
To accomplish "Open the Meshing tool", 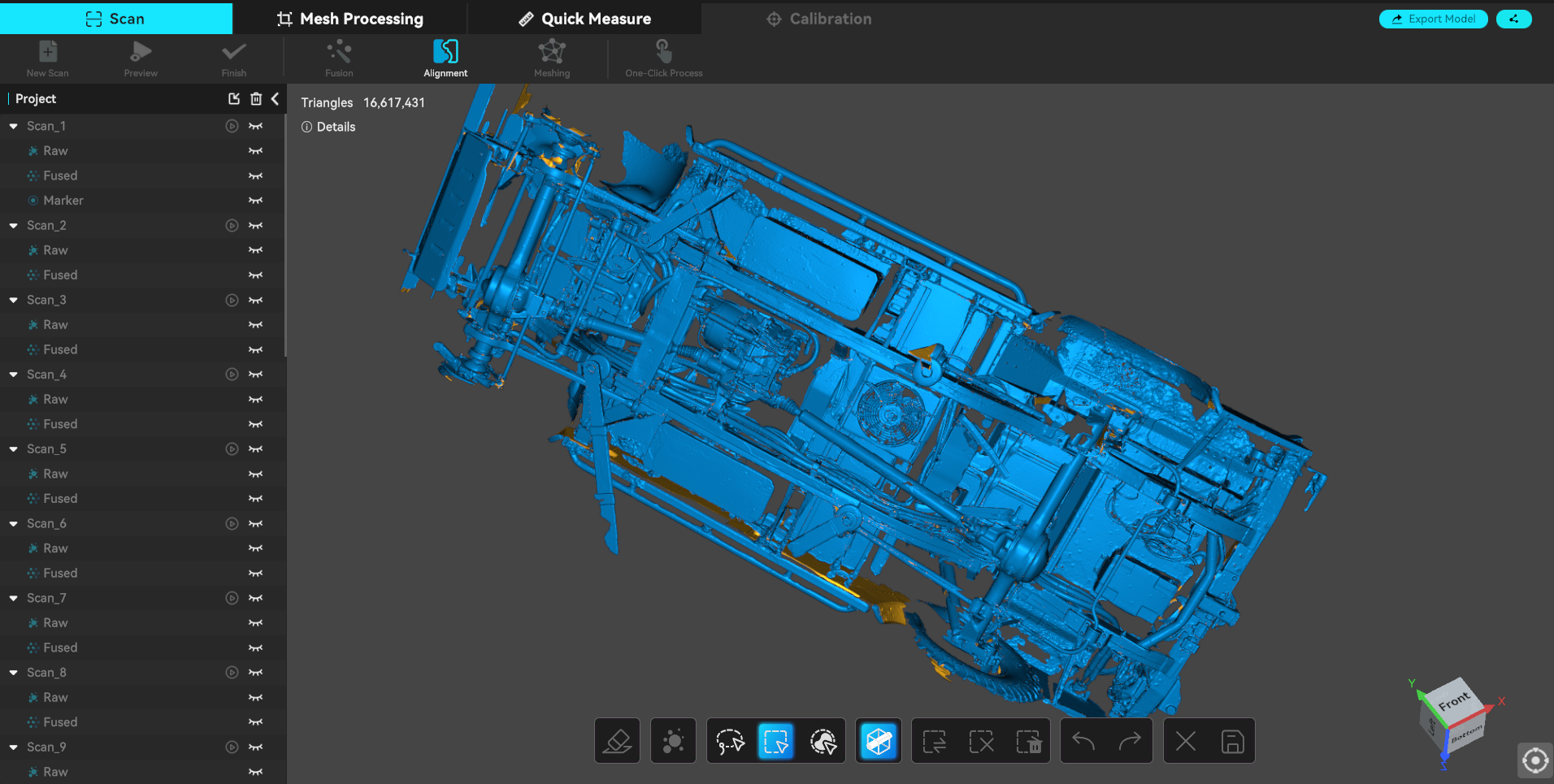I will tap(552, 58).
